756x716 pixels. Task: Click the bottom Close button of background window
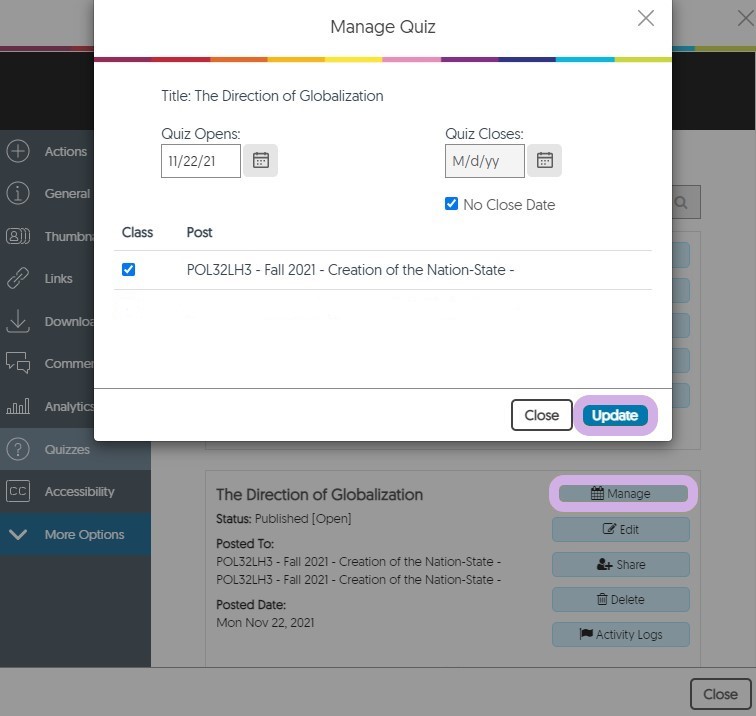(x=720, y=694)
